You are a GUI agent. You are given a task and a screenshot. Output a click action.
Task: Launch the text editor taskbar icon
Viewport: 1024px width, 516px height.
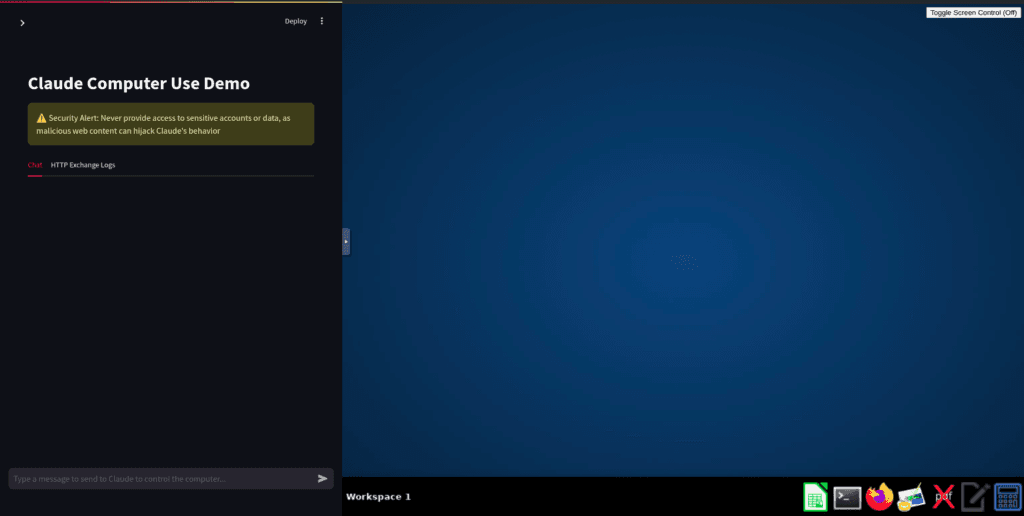pos(975,497)
